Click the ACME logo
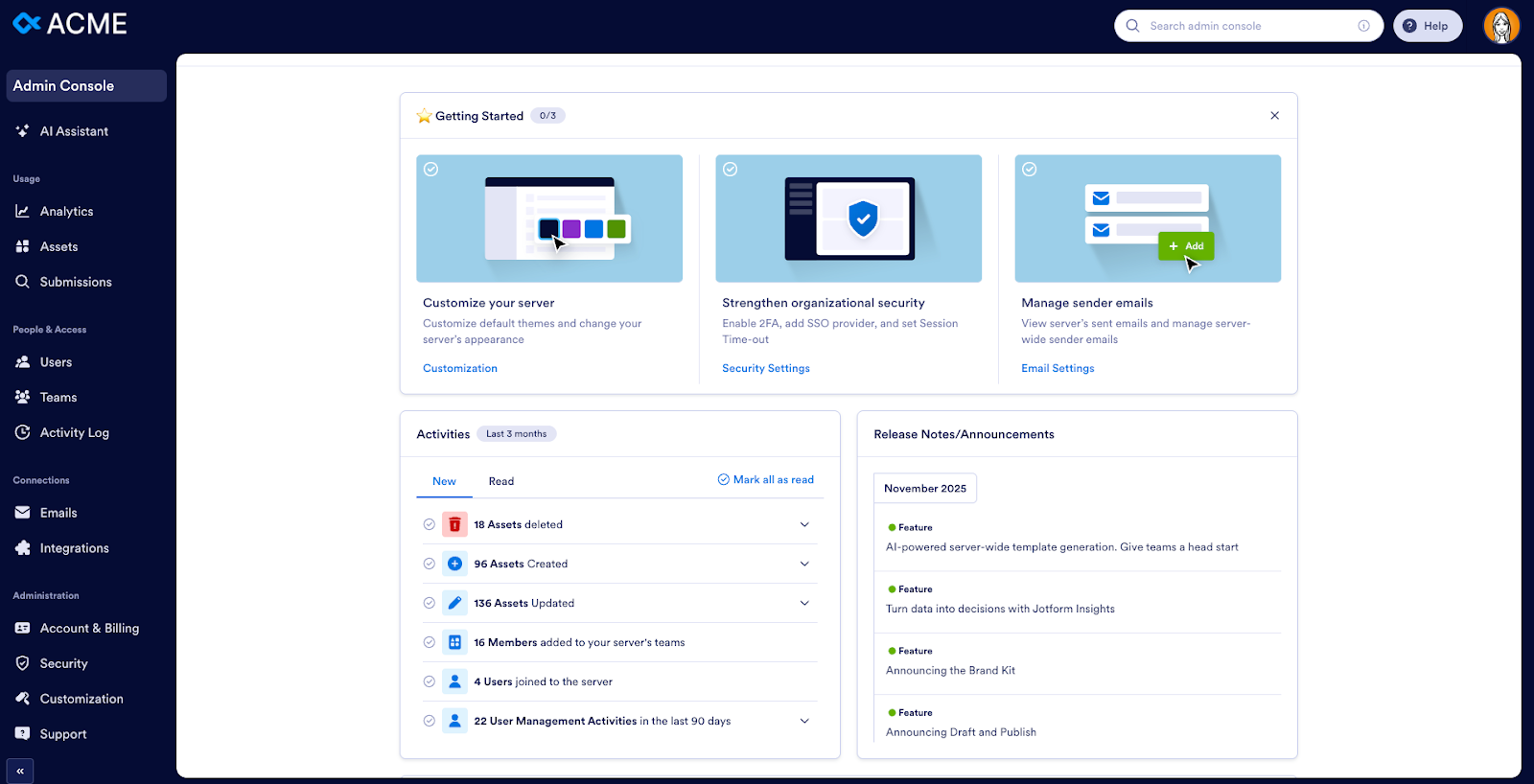This screenshot has height=784, width=1534. click(x=69, y=24)
